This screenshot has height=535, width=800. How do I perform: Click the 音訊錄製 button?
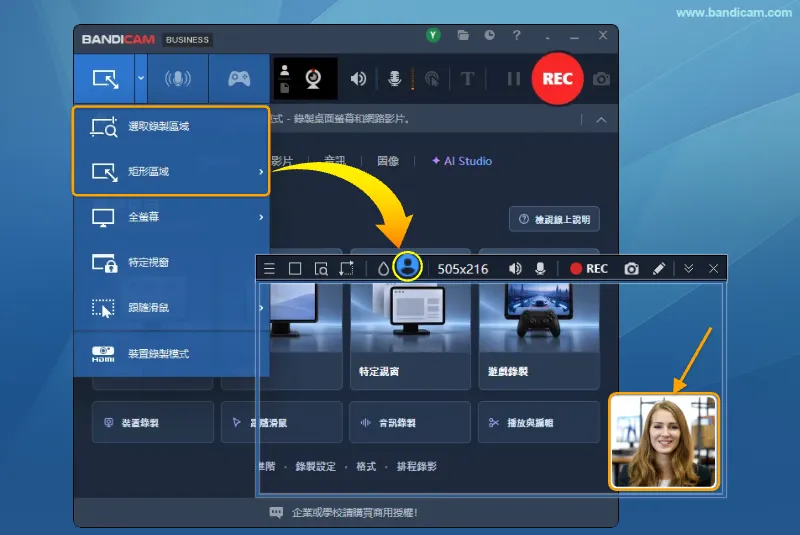click(410, 422)
